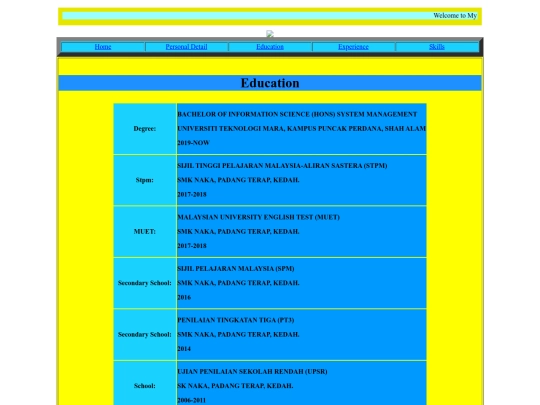Click the 2014 year text

(x=184, y=349)
